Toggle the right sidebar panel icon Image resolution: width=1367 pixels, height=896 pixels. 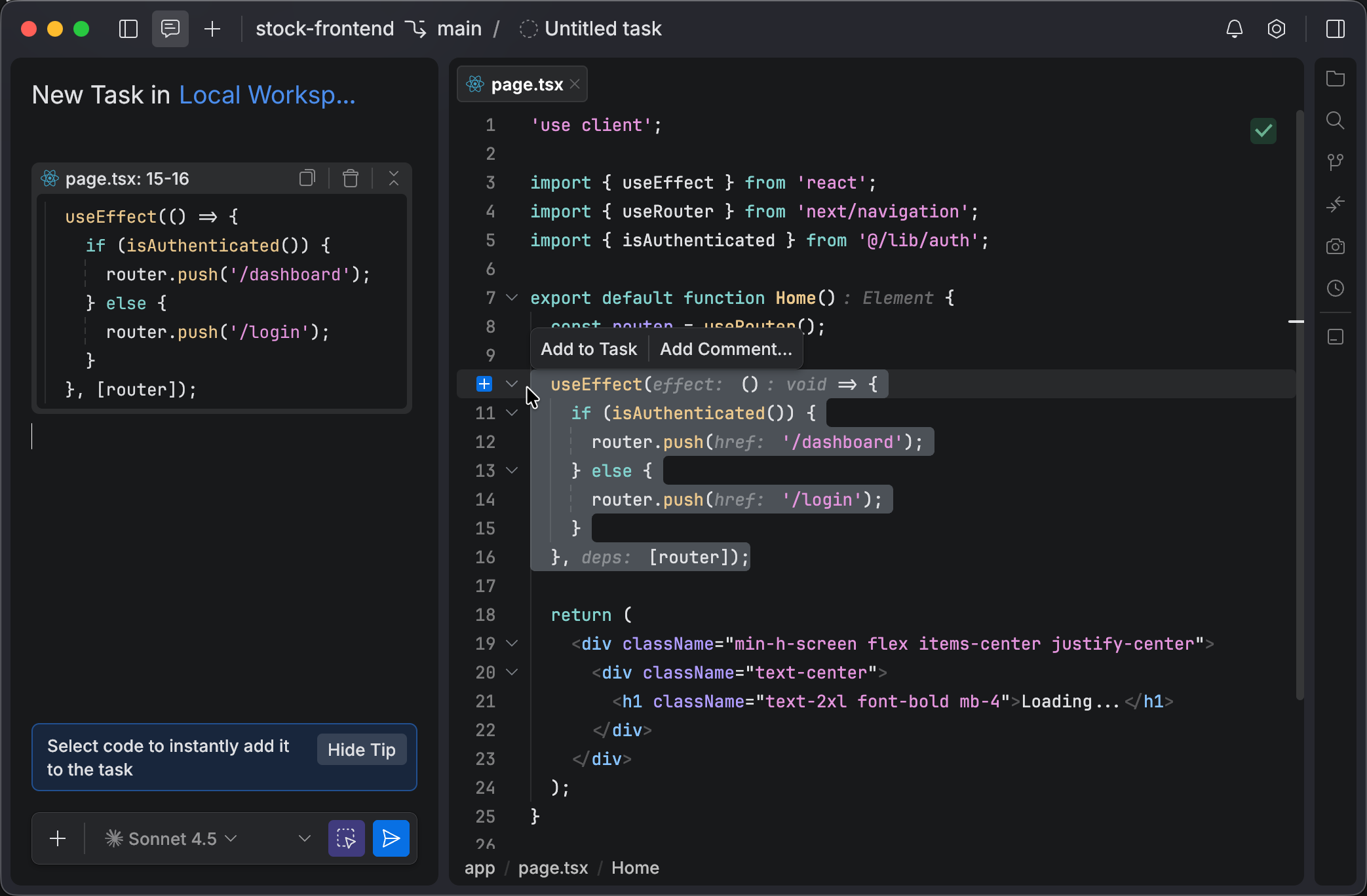1336,29
